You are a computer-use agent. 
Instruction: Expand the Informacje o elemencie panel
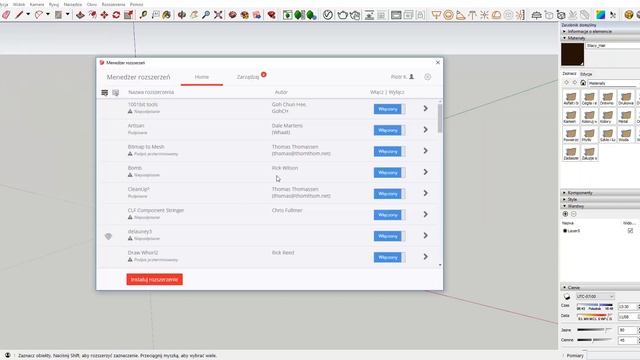tap(600, 31)
